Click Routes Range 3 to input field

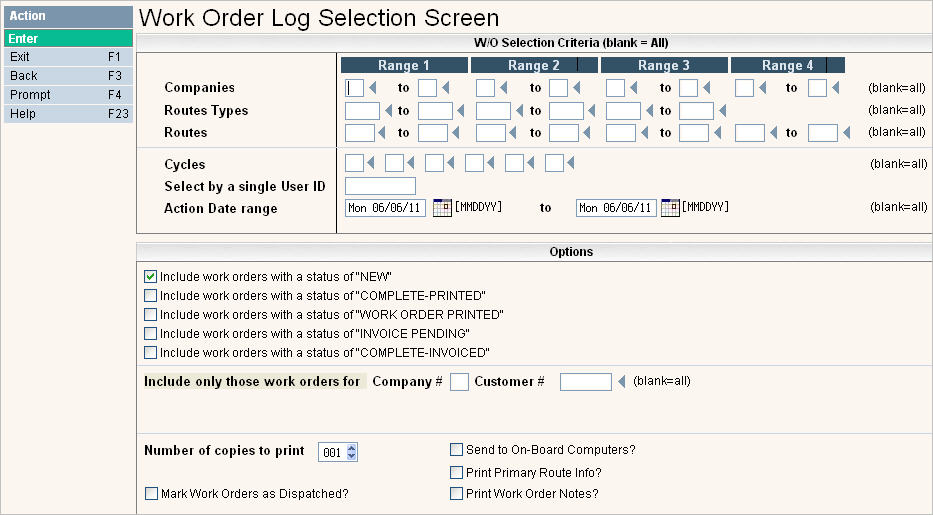coord(694,133)
